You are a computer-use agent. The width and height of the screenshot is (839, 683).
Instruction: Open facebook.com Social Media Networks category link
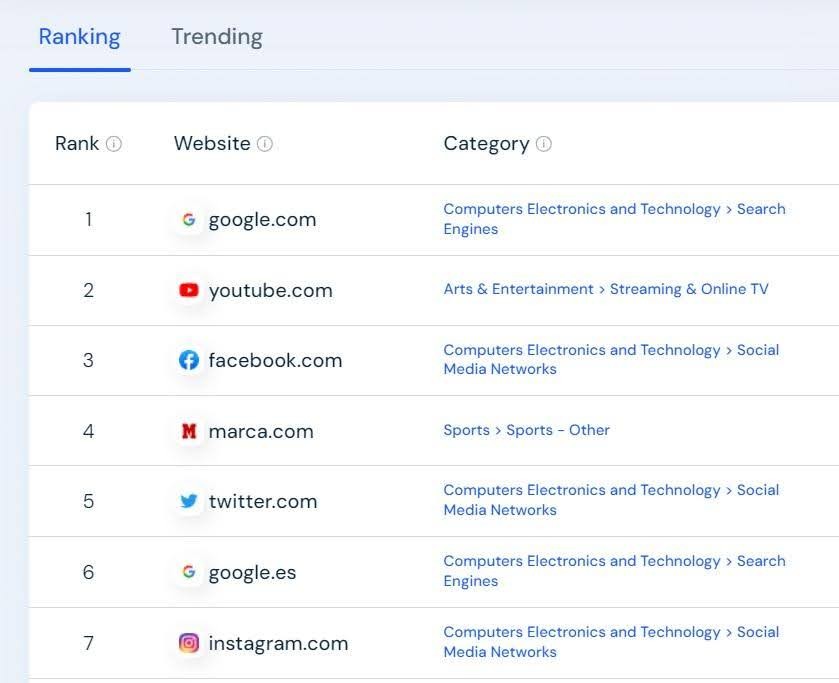click(611, 360)
